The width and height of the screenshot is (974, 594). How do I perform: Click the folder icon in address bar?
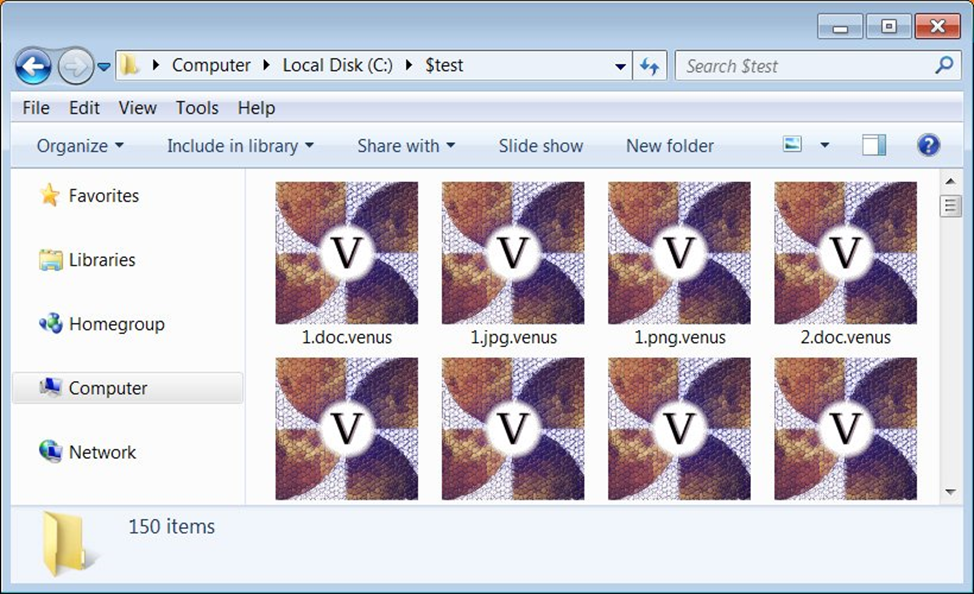tap(129, 65)
